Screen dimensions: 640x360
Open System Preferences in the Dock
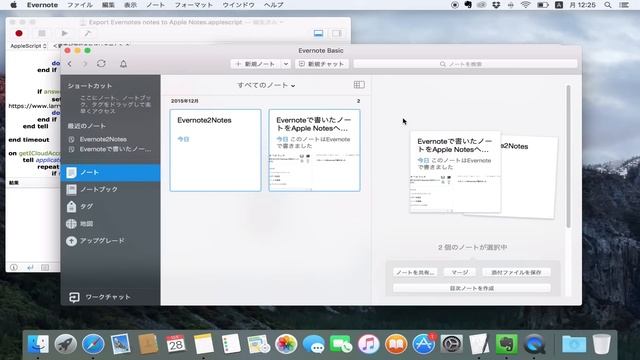click(451, 344)
